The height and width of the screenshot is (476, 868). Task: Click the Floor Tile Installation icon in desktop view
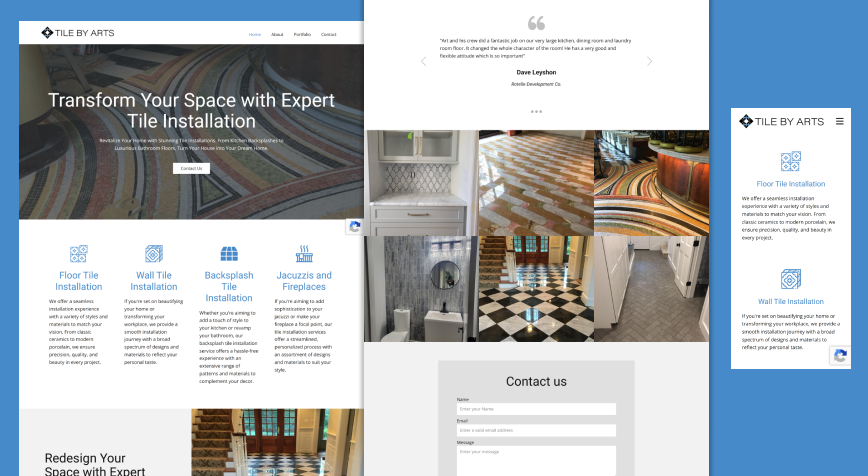pos(79,254)
